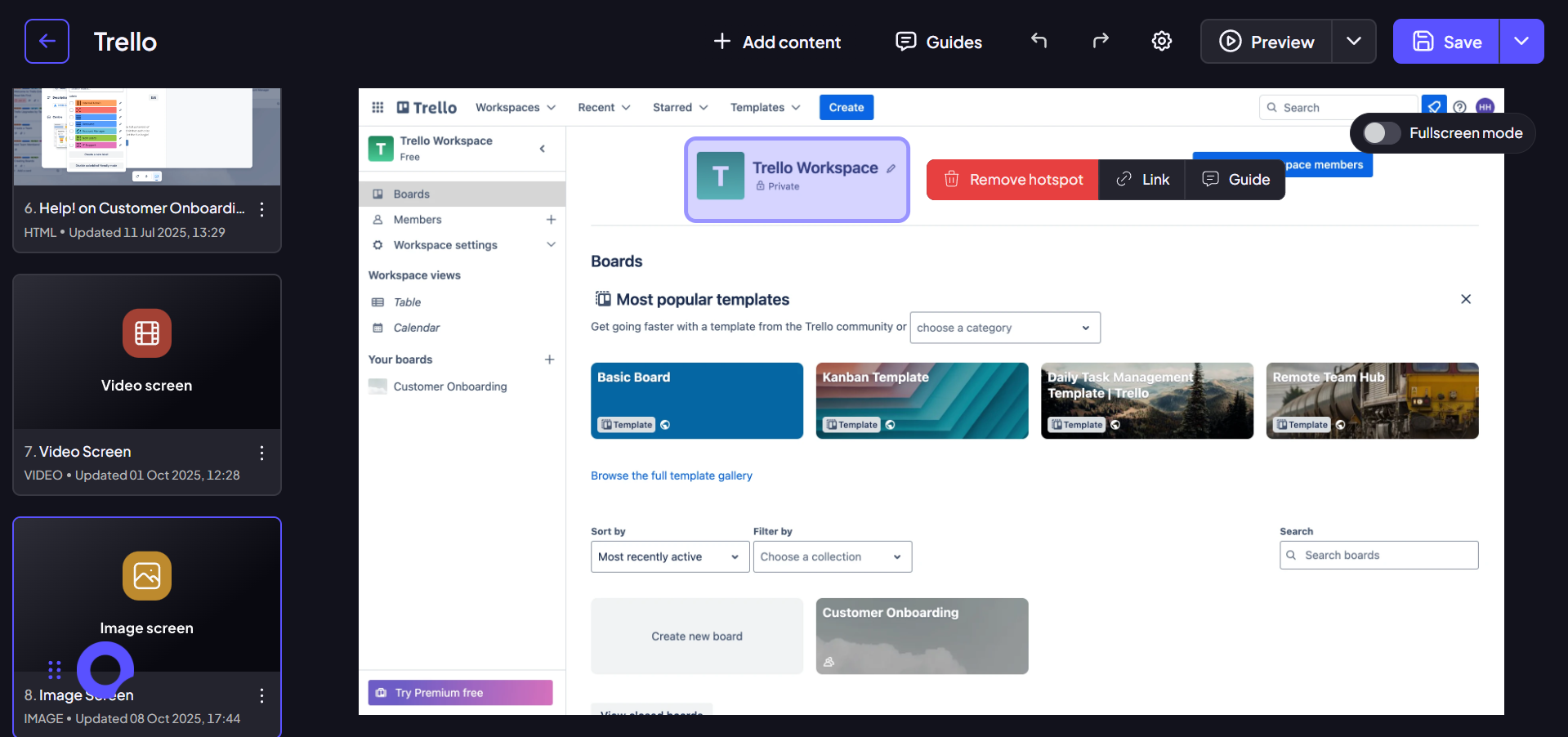Open the Recent menu
The width and height of the screenshot is (1568, 737).
coord(604,108)
